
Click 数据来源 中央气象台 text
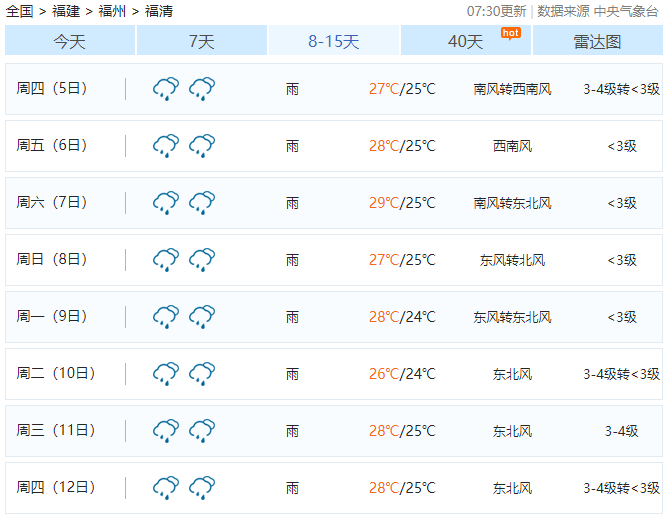click(x=597, y=11)
